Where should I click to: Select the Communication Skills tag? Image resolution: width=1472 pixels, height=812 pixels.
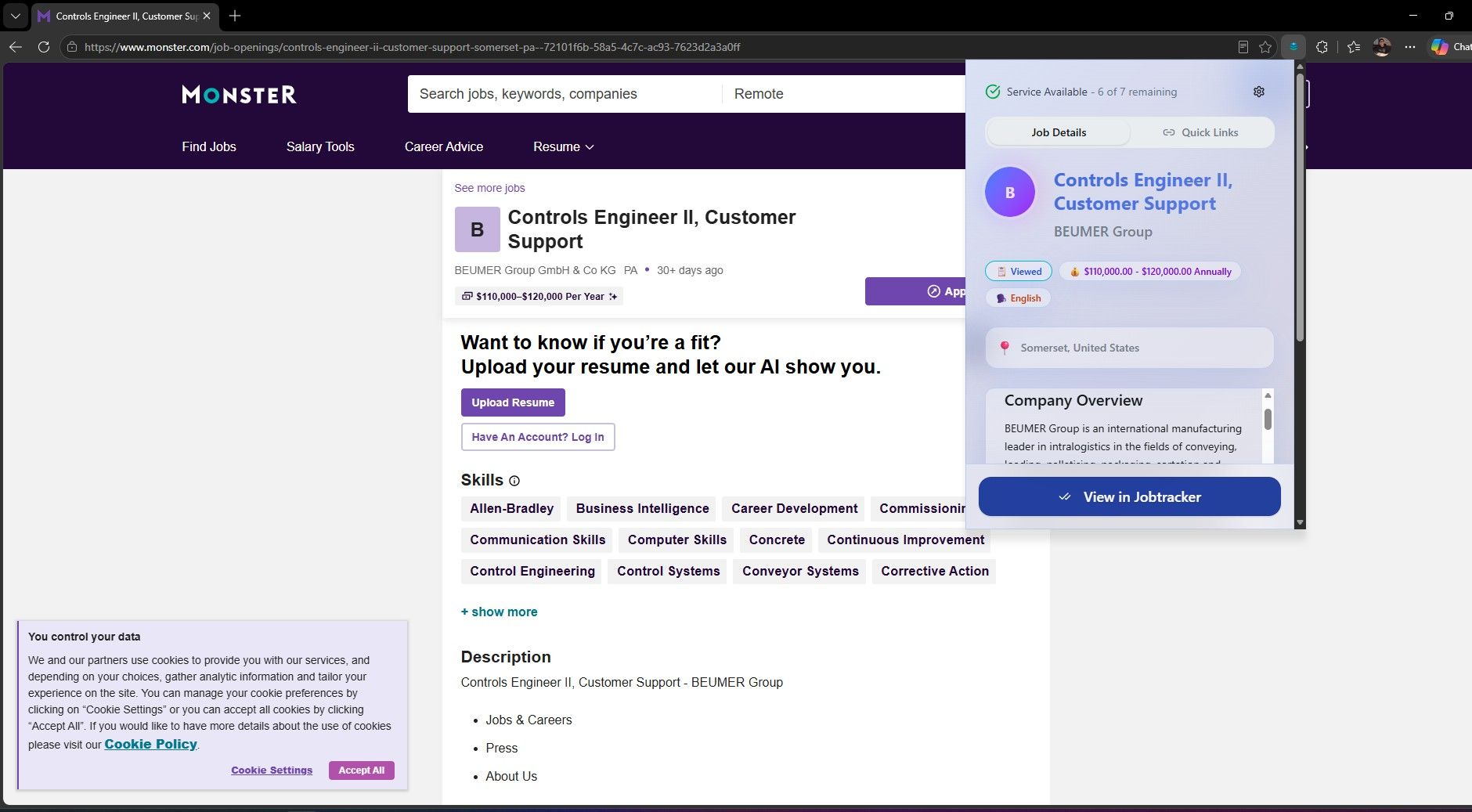(x=537, y=540)
